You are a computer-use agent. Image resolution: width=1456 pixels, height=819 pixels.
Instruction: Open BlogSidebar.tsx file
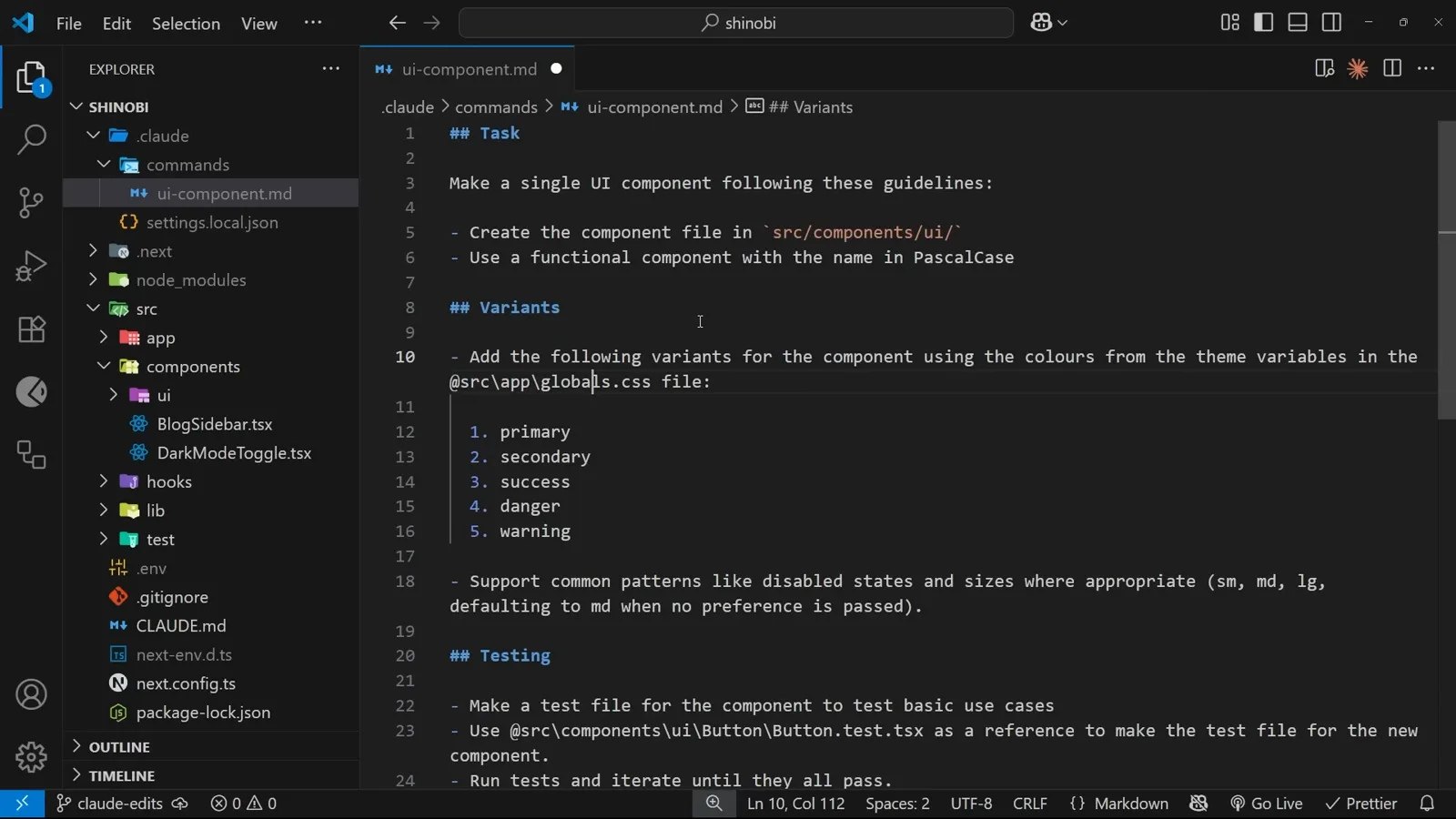(215, 424)
